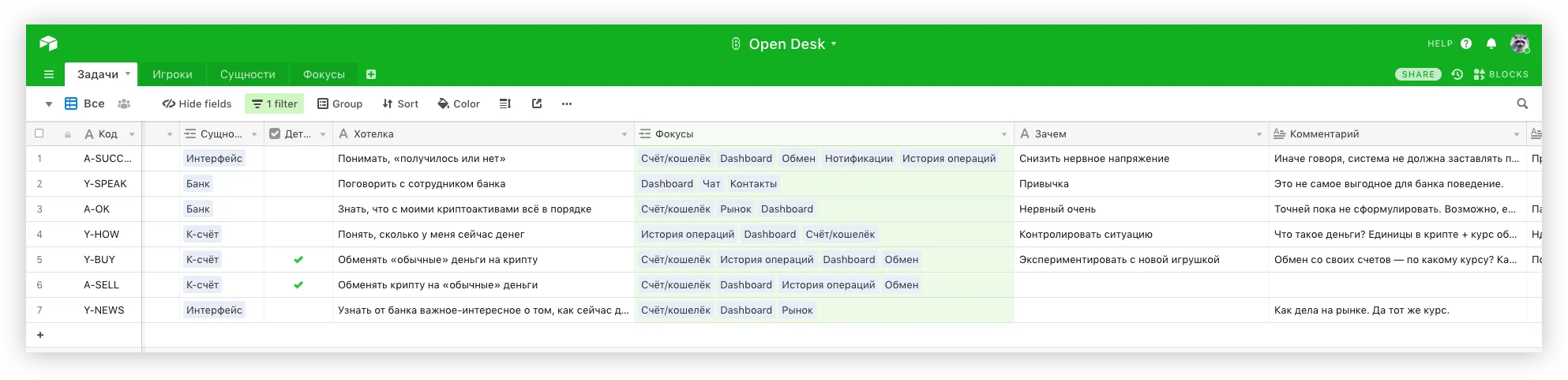
Task: Expand the Open Desk base title dropdown
Action: click(x=834, y=44)
